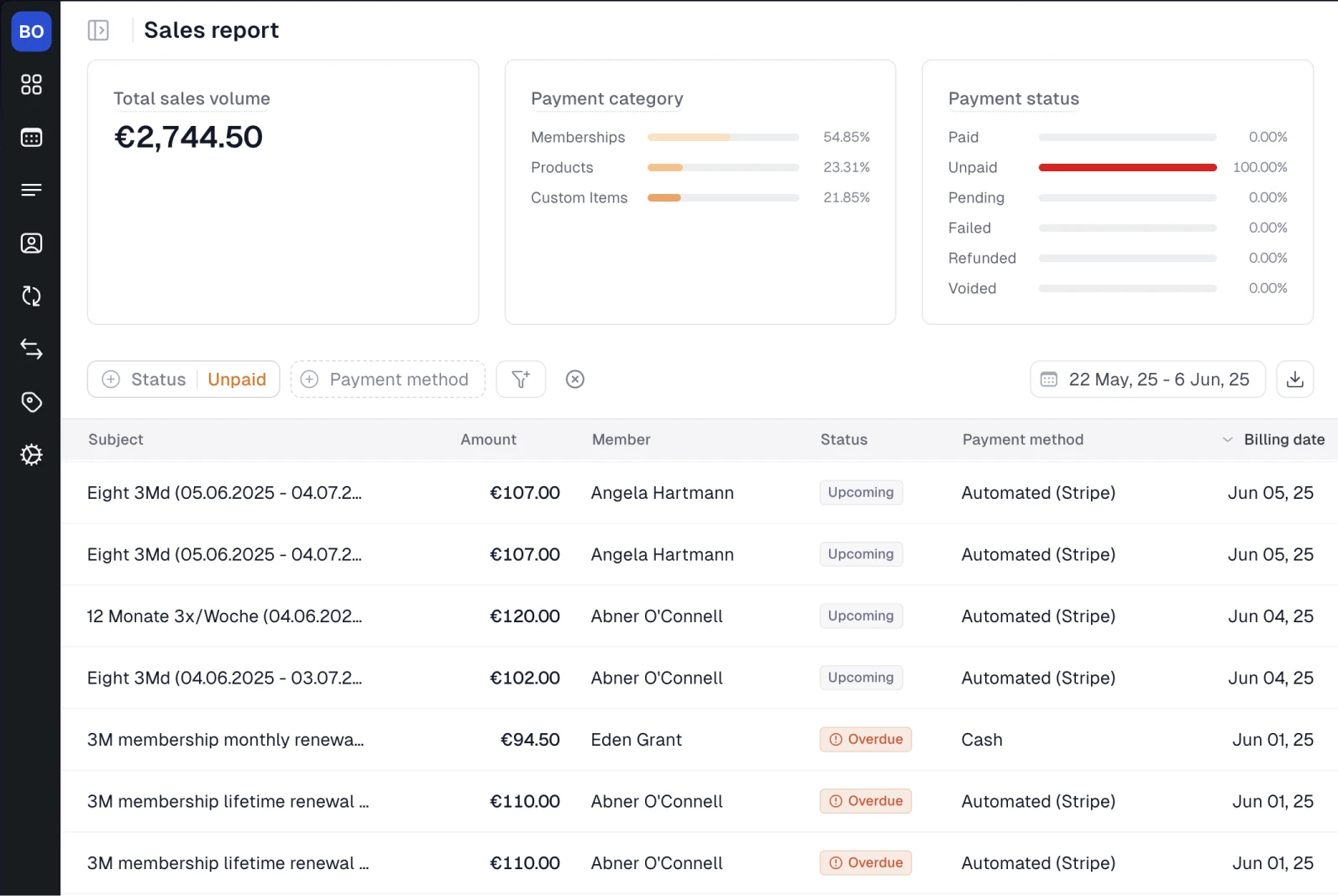Screen dimensions: 1338x896
Task: Click the 54.85% Memberships percentage
Action: coord(847,138)
